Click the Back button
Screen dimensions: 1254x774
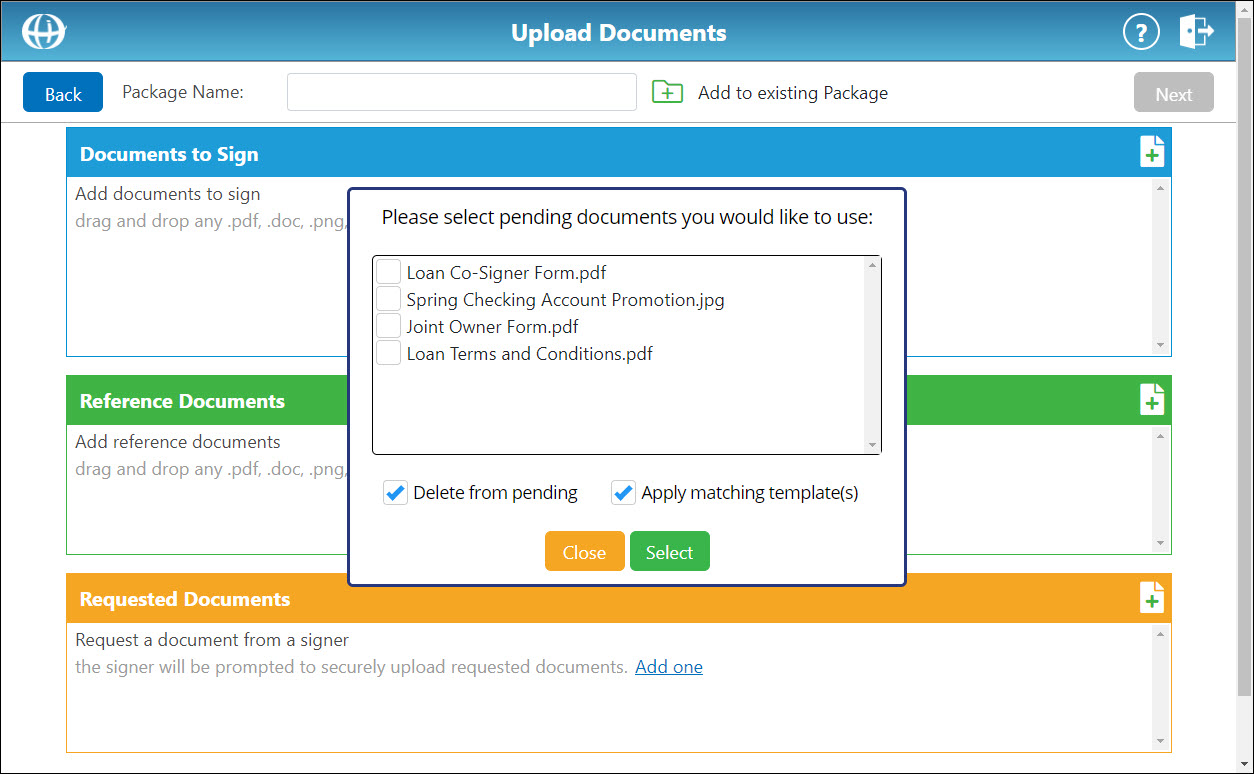click(x=62, y=91)
